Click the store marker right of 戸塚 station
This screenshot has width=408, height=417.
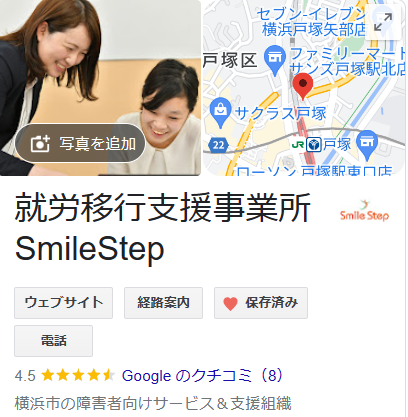(x=367, y=145)
